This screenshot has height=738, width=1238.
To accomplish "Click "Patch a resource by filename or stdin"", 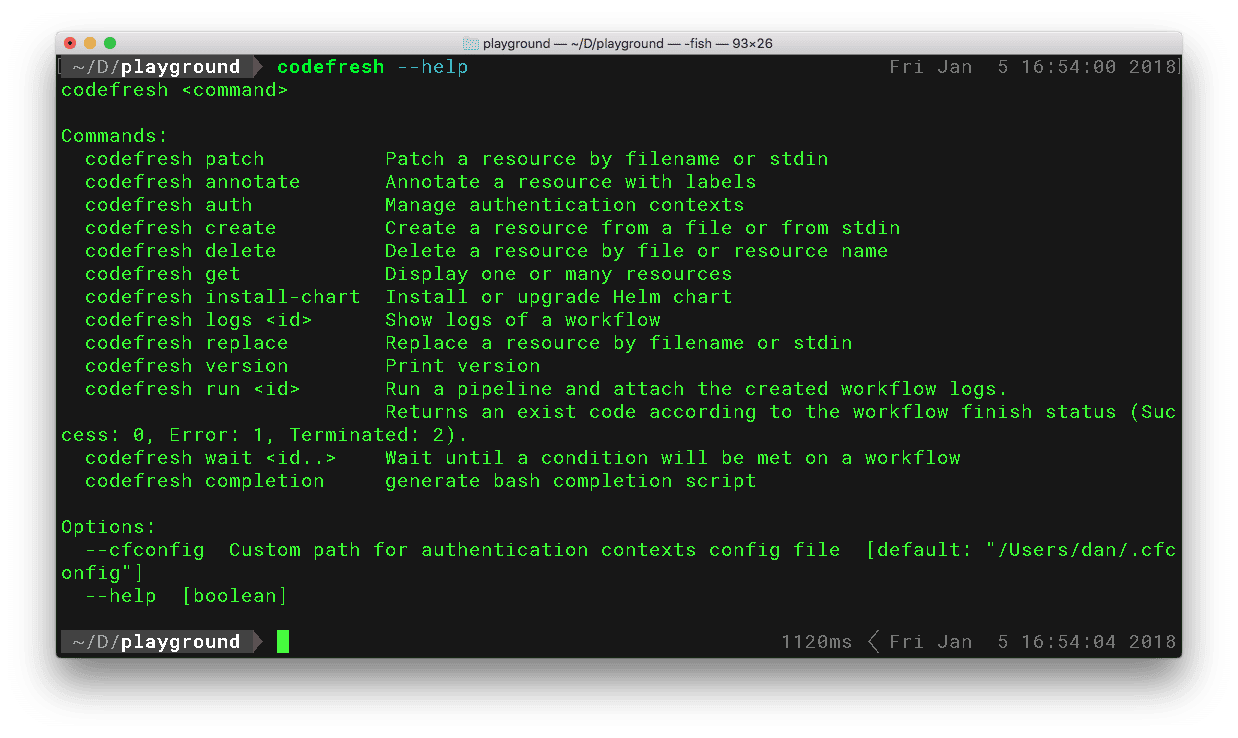I will 607,159.
